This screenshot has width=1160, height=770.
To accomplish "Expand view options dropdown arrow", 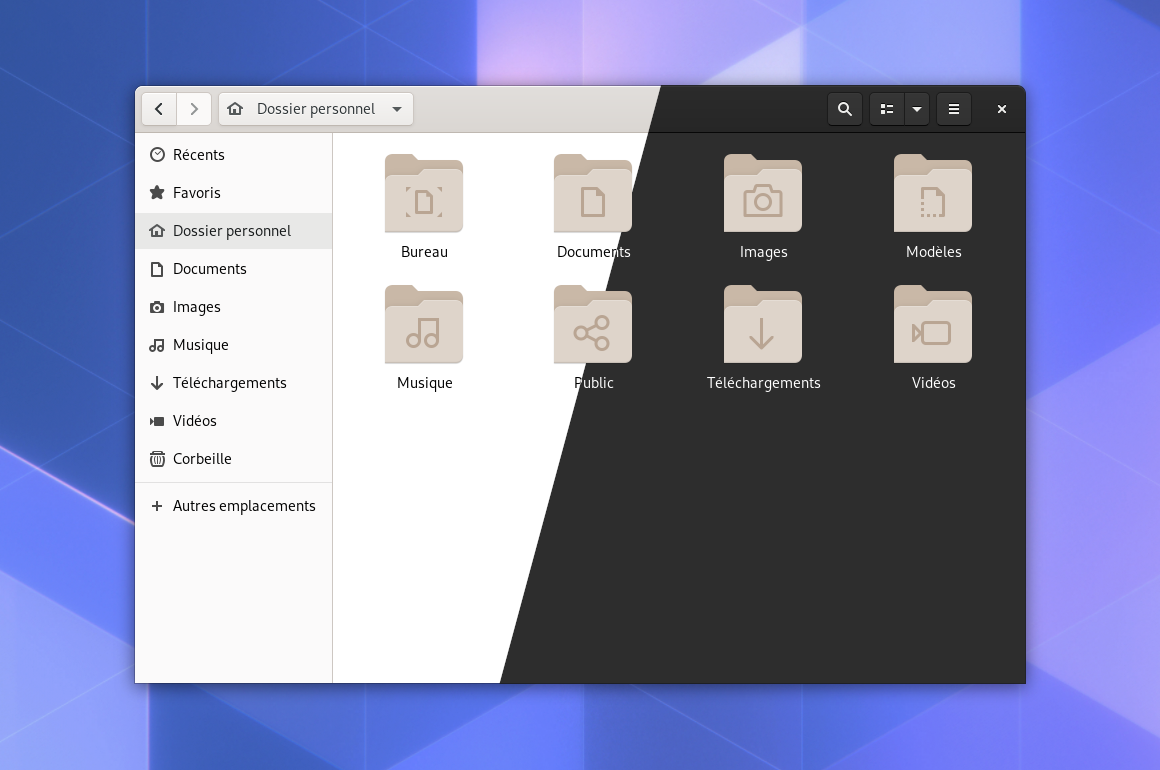I will coord(917,109).
